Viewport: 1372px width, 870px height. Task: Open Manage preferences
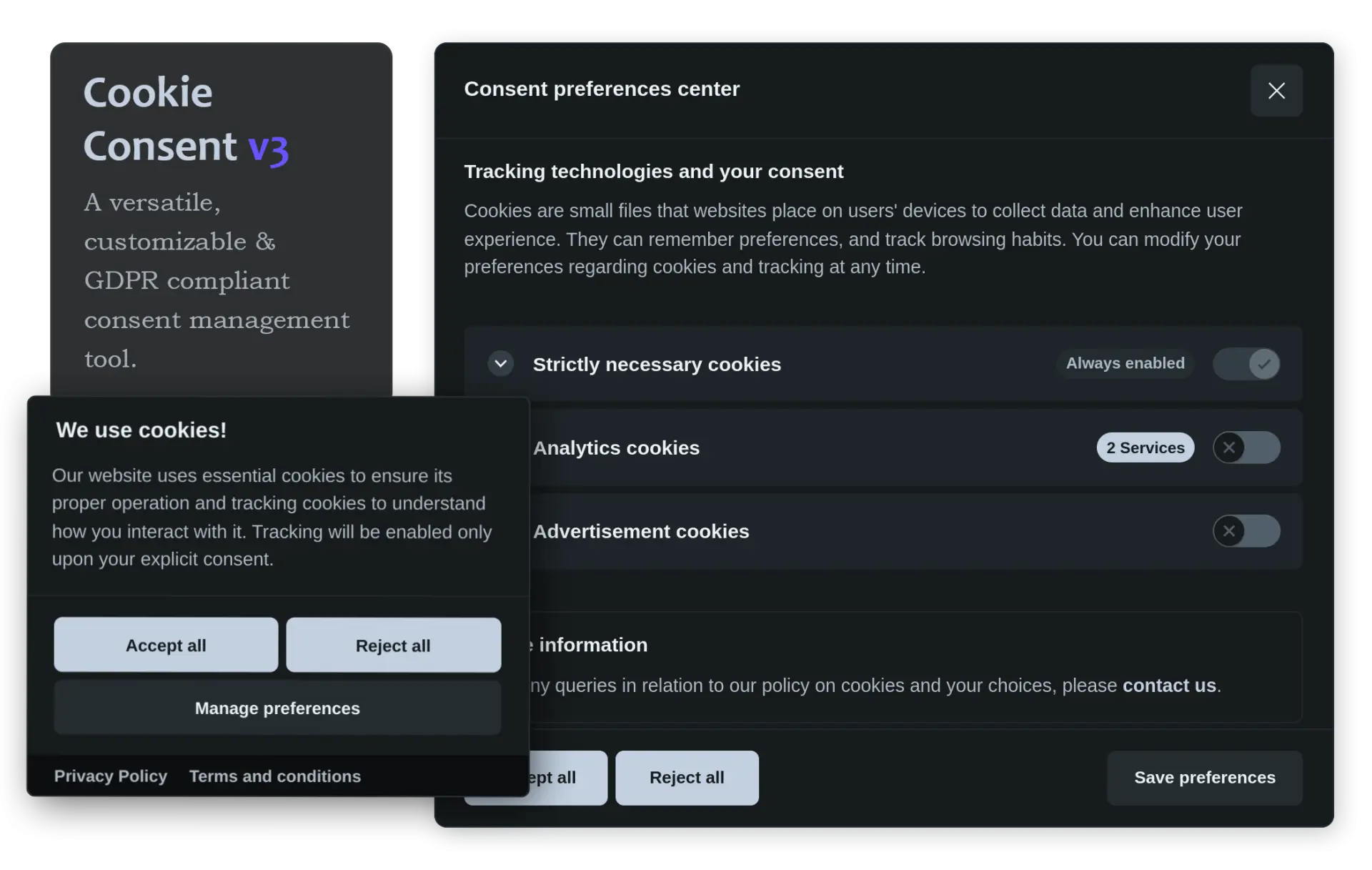[x=277, y=708]
